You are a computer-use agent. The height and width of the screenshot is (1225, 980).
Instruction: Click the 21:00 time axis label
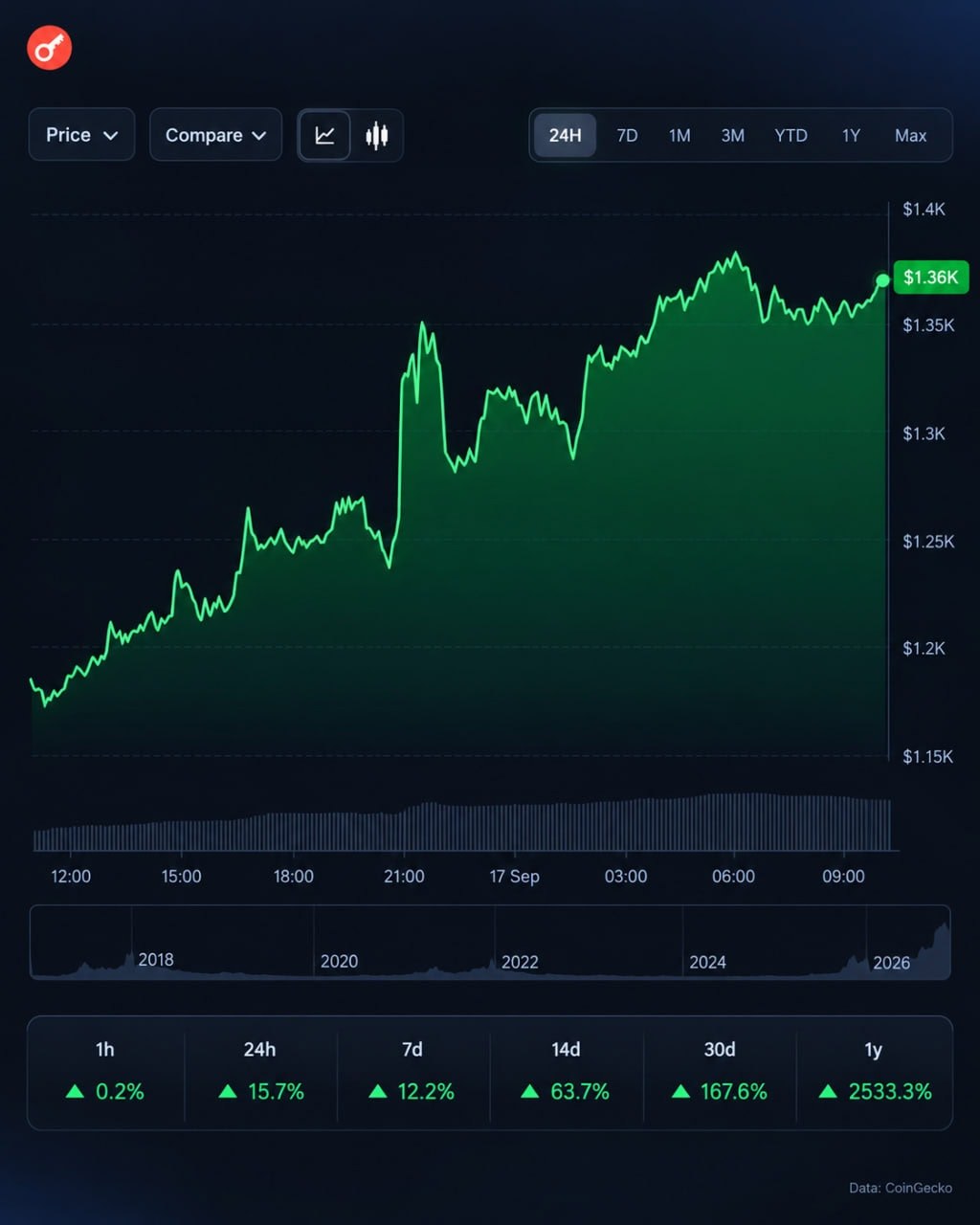[x=404, y=876]
